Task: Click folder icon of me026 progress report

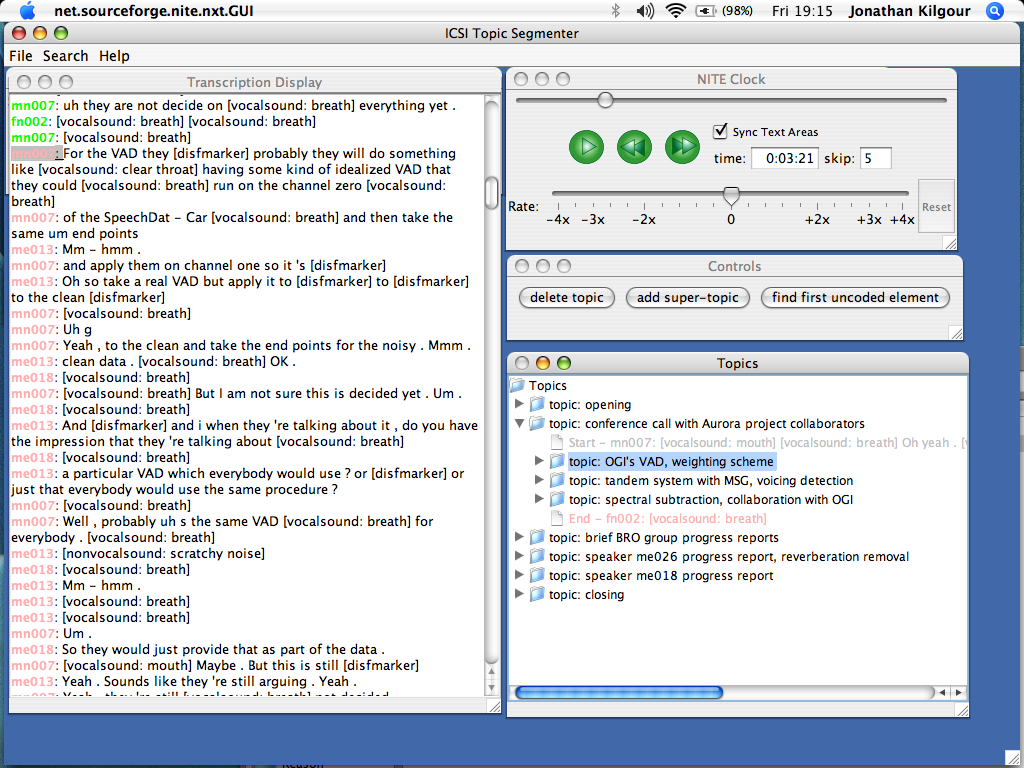Action: click(x=537, y=556)
